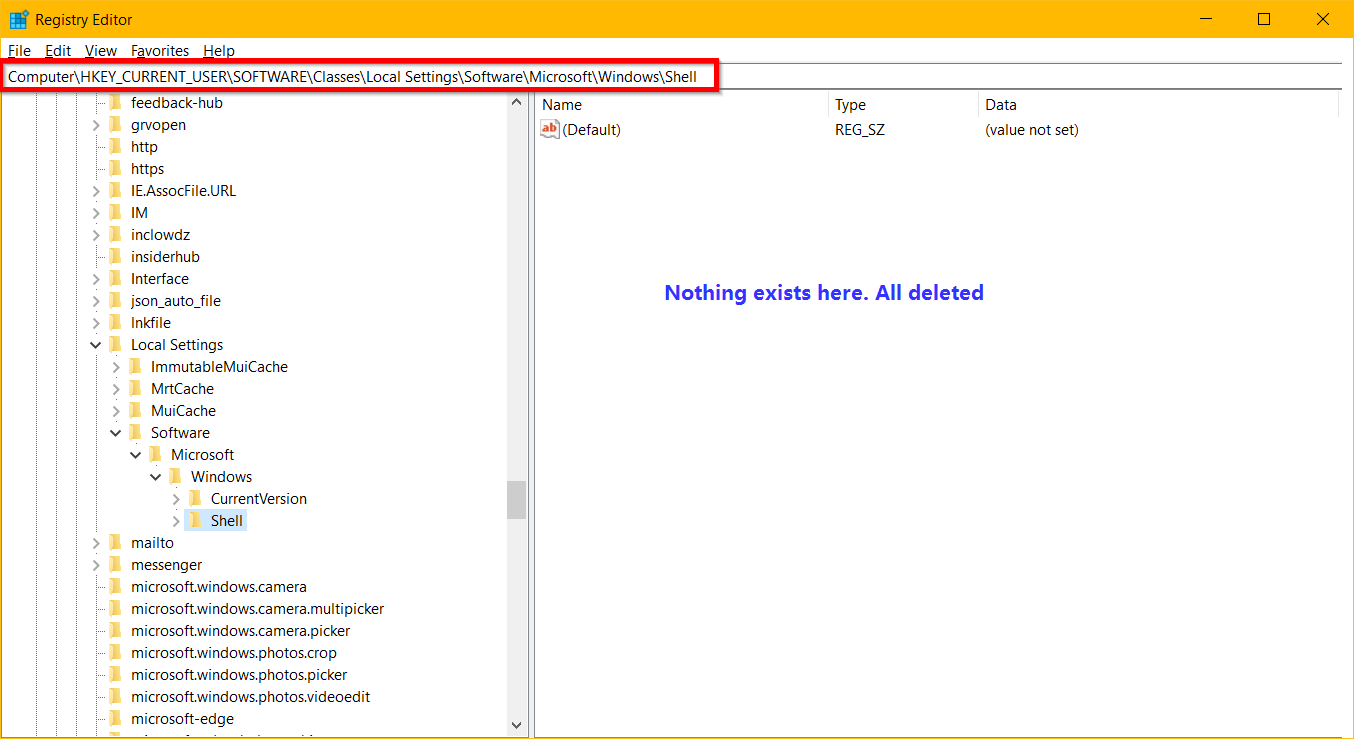Sort values by Name column header
1354x739 pixels.
pos(682,104)
